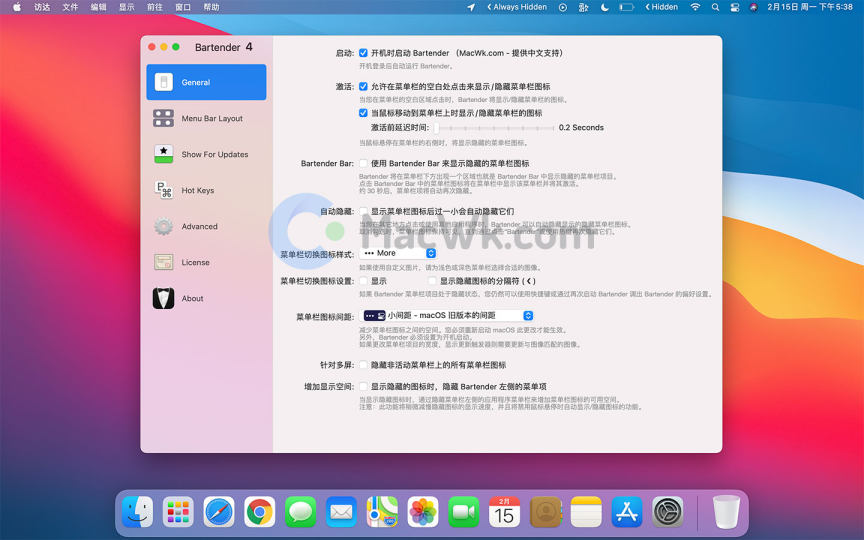Click the 歌 input-method menu bar icon
The image size is (864, 540).
click(584, 7)
